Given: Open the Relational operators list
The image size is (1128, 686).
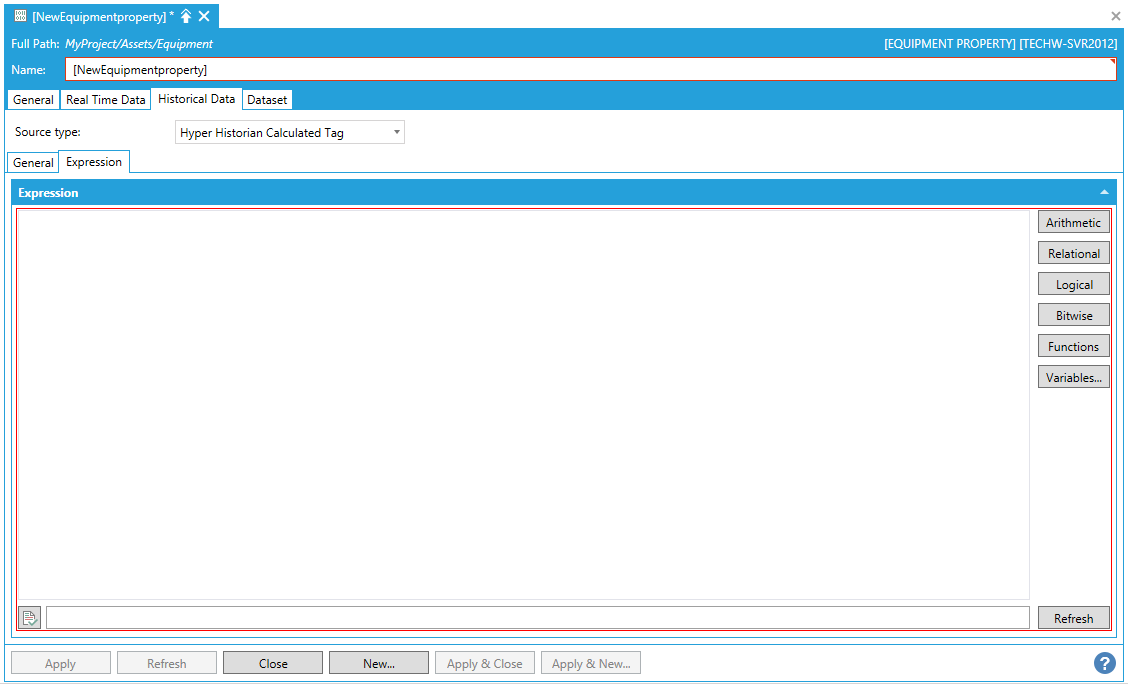Looking at the screenshot, I should pos(1073,254).
